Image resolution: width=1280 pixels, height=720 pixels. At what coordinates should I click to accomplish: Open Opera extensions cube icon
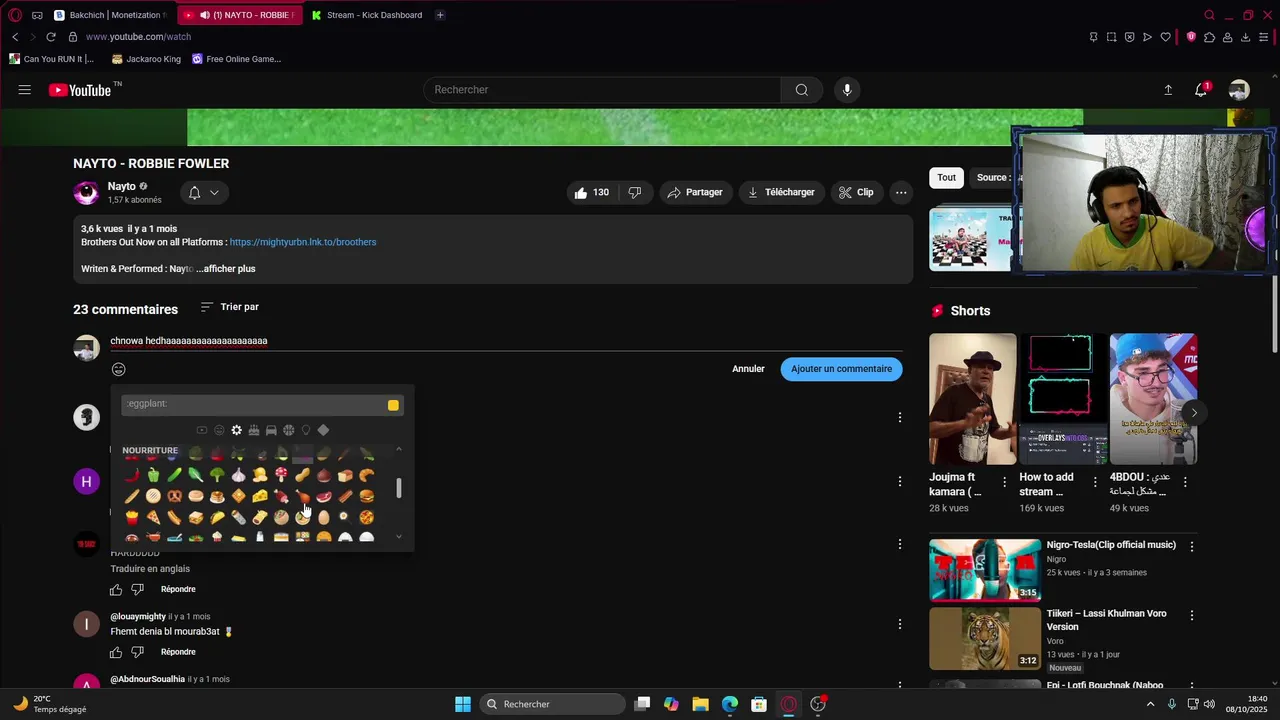[x=1209, y=37]
